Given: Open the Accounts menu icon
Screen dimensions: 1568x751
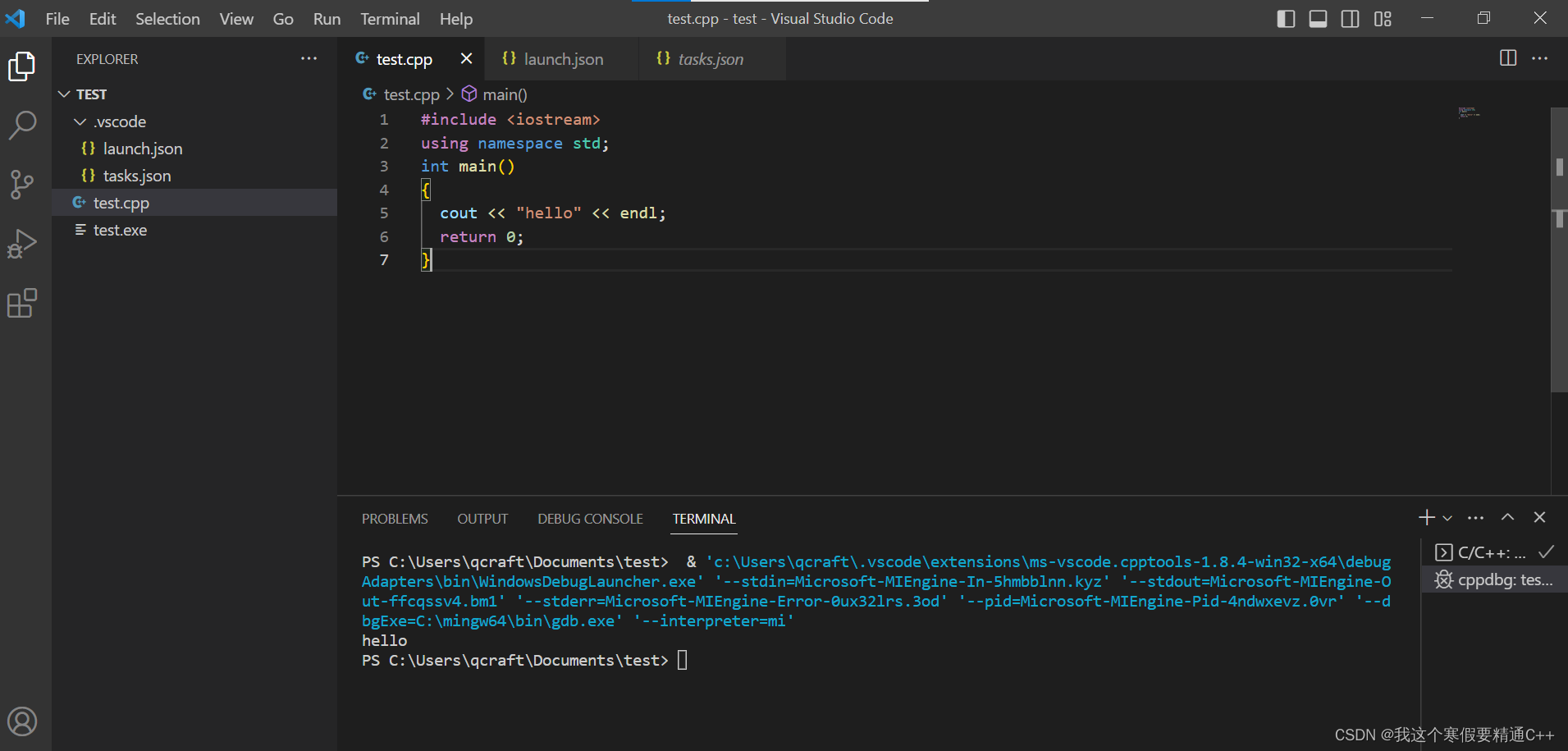Looking at the screenshot, I should point(22,721).
